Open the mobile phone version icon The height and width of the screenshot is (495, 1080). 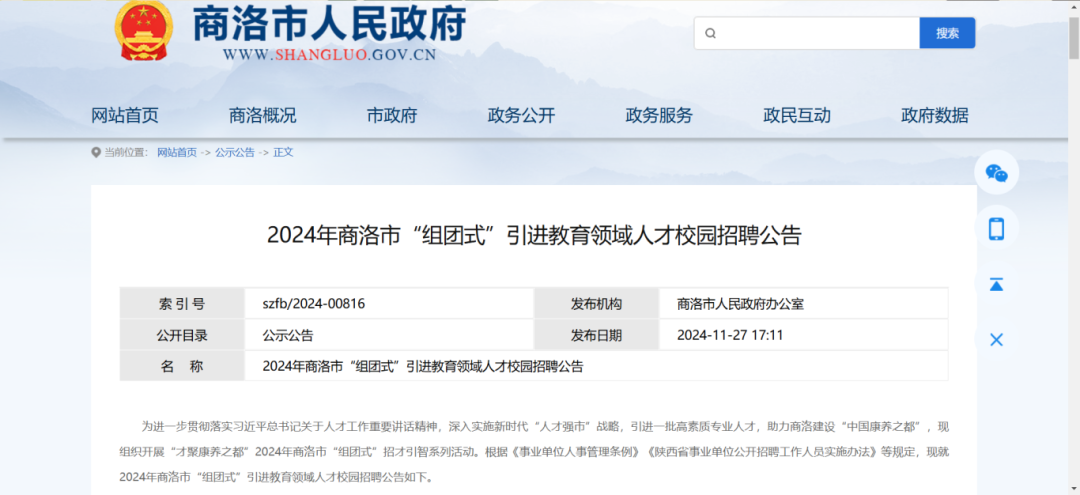click(x=996, y=229)
